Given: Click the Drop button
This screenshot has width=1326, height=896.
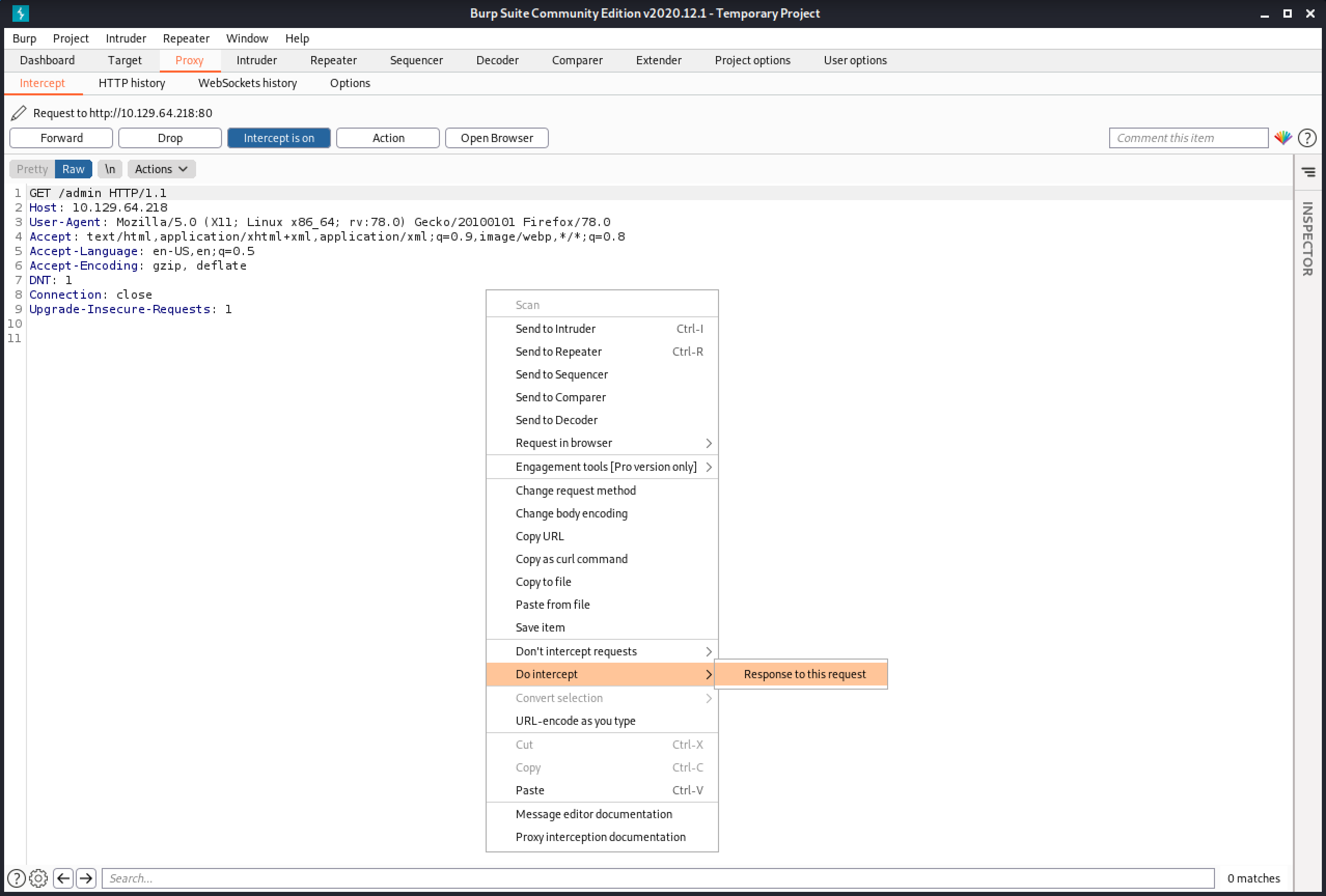Looking at the screenshot, I should point(170,138).
